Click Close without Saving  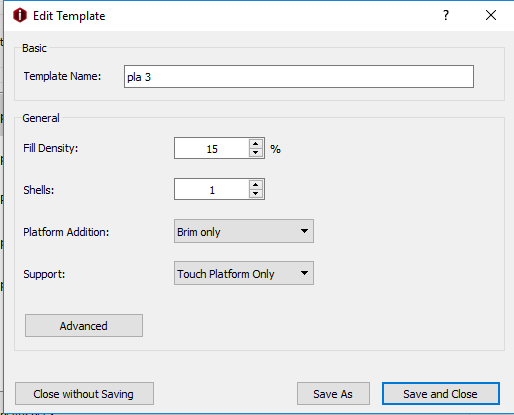pyautogui.click(x=84, y=394)
